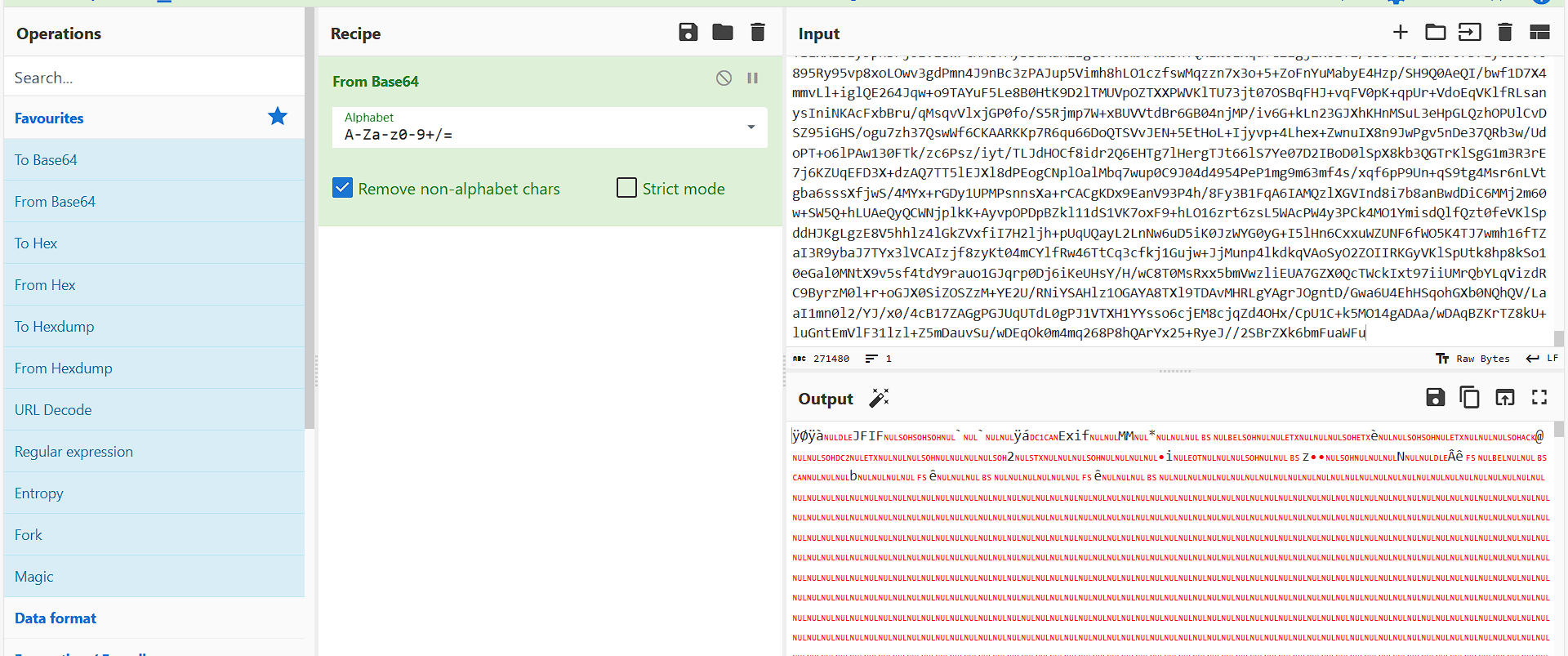Clear the recipe with trash icon

point(758,33)
